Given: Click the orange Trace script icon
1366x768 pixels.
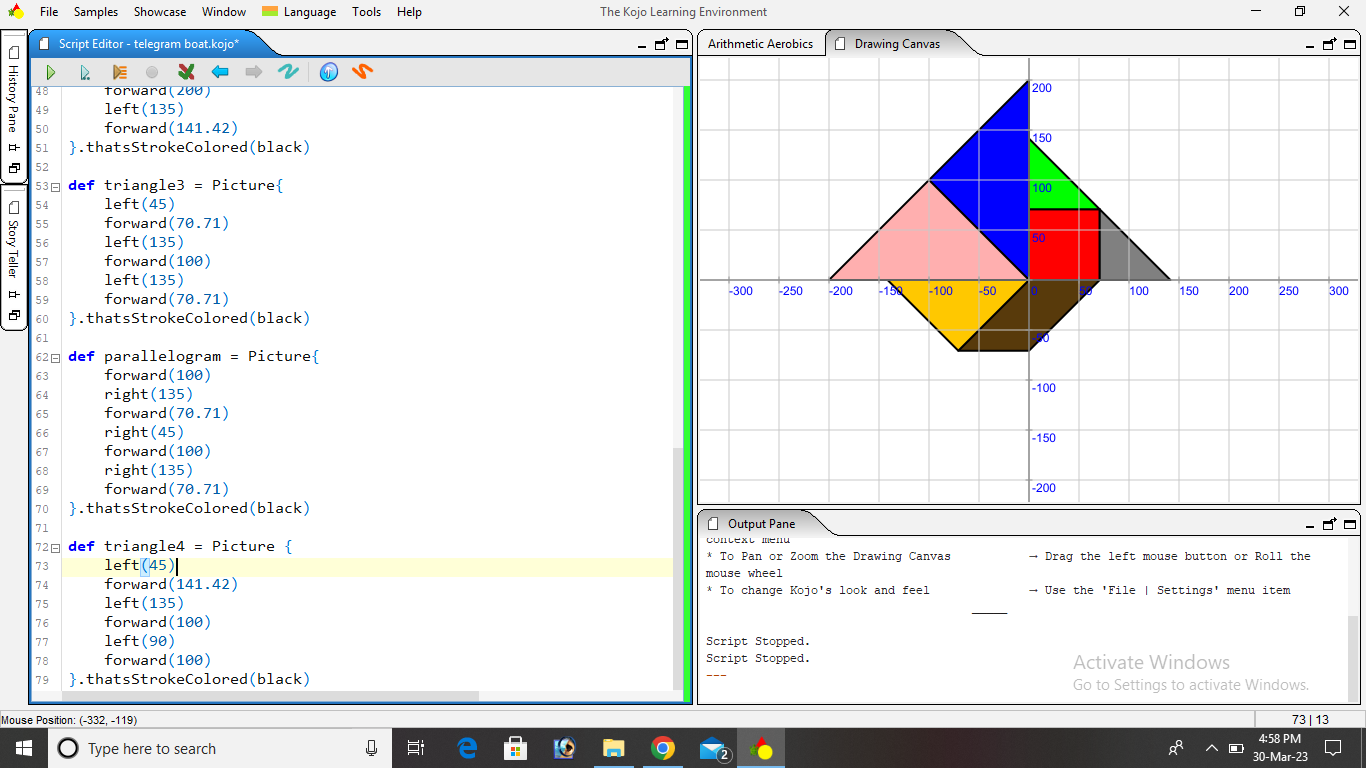Looking at the screenshot, I should coord(119,72).
